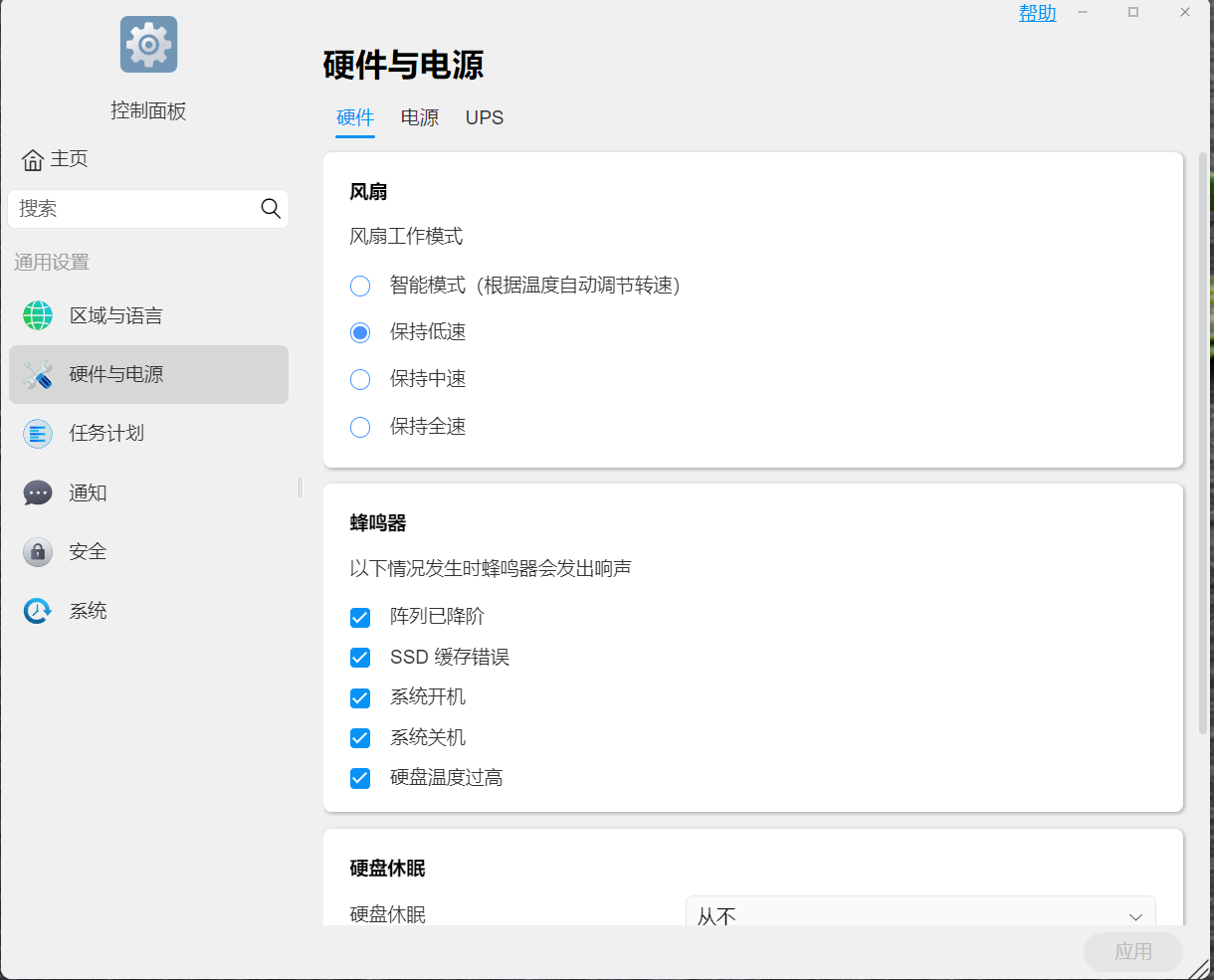Viewport: 1214px width, 980px height.
Task: Select the Task Schedule icon
Action: [x=38, y=434]
